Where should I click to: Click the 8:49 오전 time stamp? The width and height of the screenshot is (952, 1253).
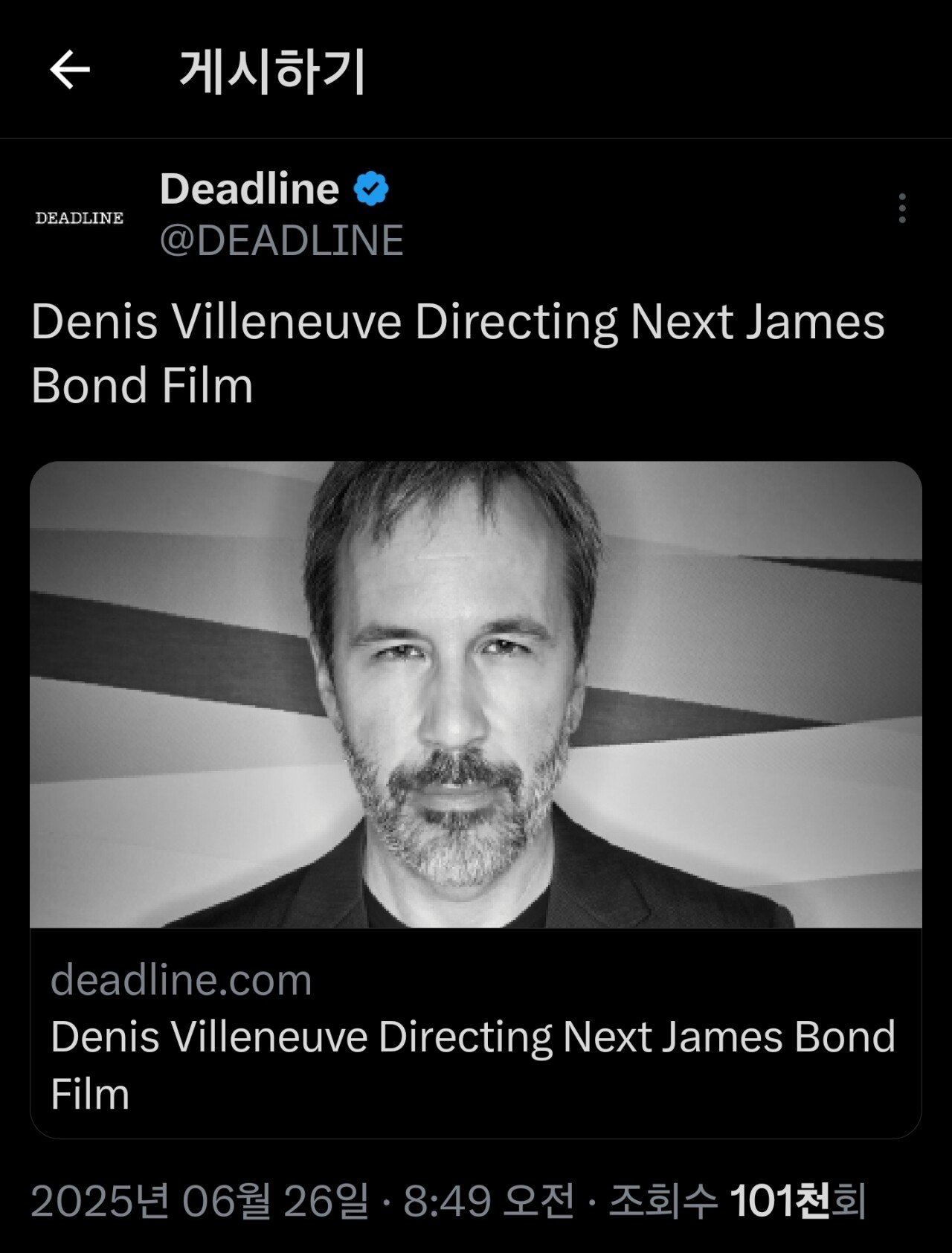coord(489,1200)
